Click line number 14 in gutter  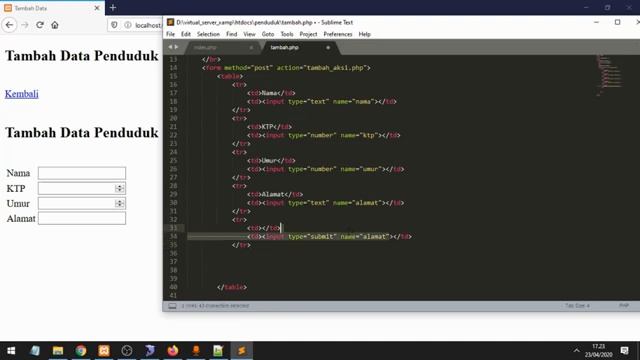click(173, 68)
